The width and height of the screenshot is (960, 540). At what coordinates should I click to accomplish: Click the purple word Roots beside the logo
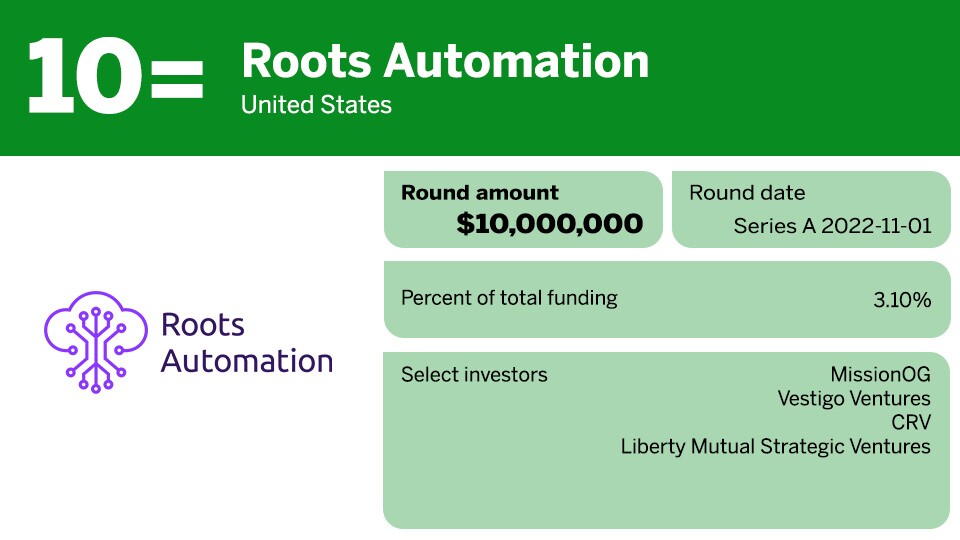203,325
